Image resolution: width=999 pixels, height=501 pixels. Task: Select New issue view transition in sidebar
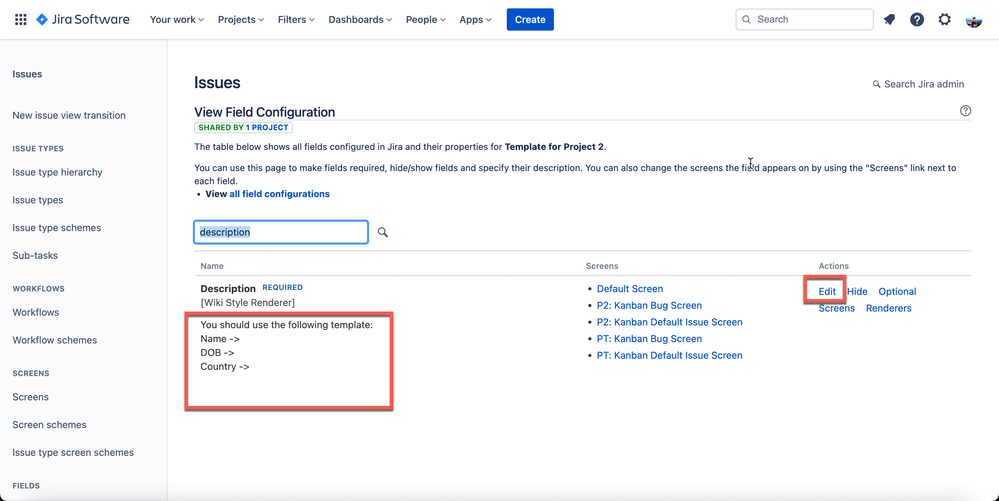point(69,115)
